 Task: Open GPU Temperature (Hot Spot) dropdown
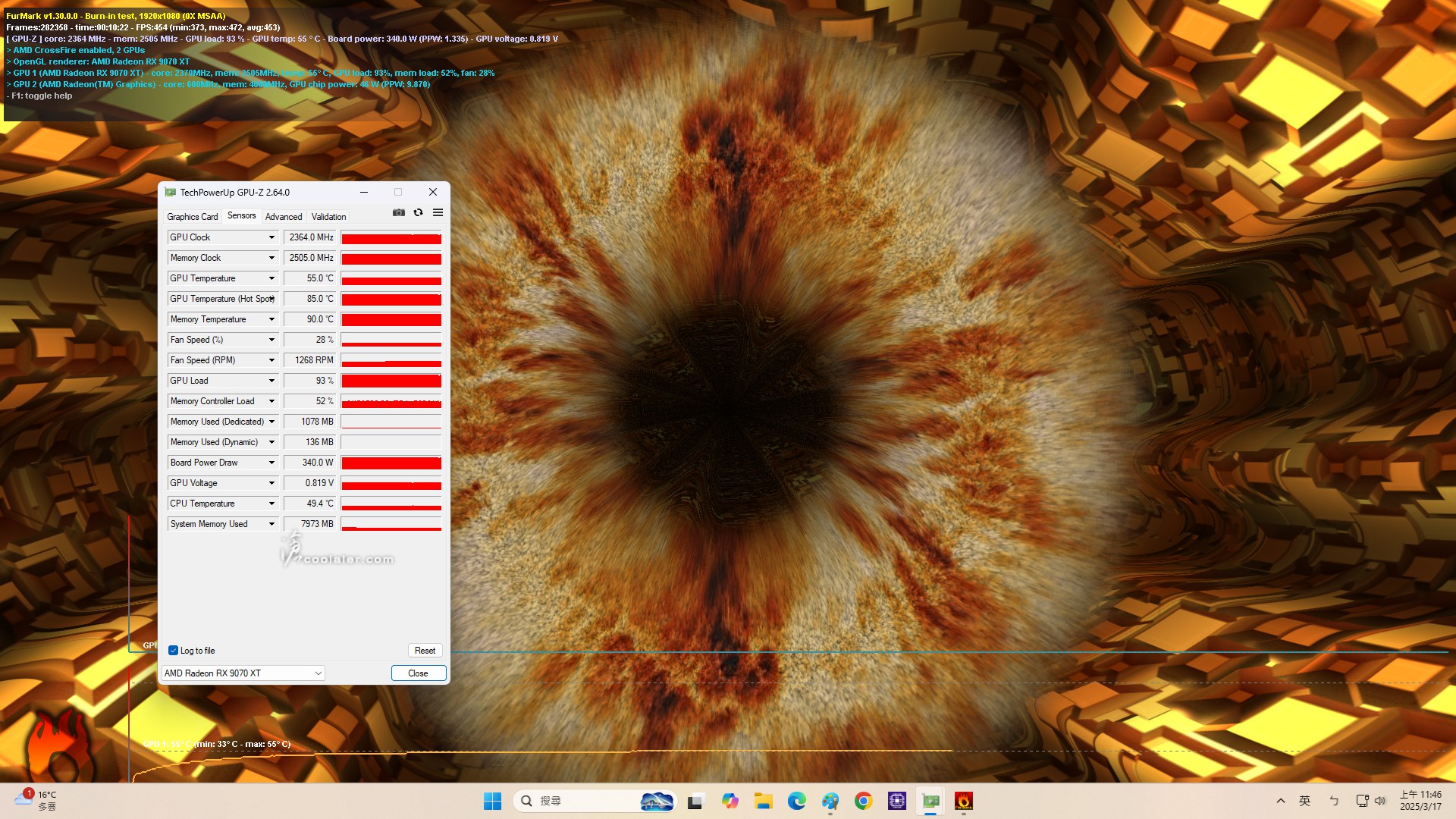(x=271, y=299)
